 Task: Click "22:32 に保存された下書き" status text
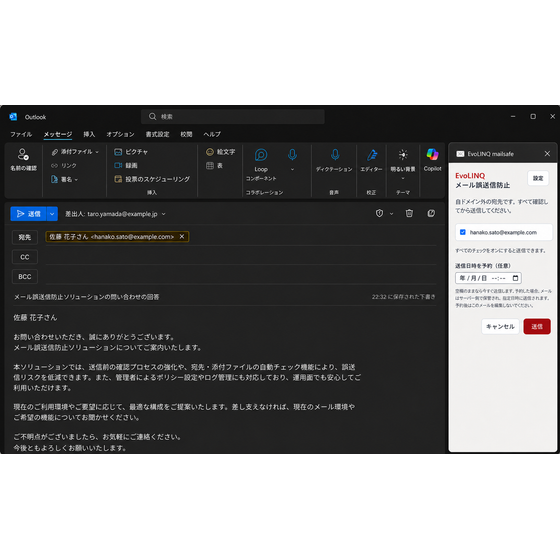click(404, 297)
